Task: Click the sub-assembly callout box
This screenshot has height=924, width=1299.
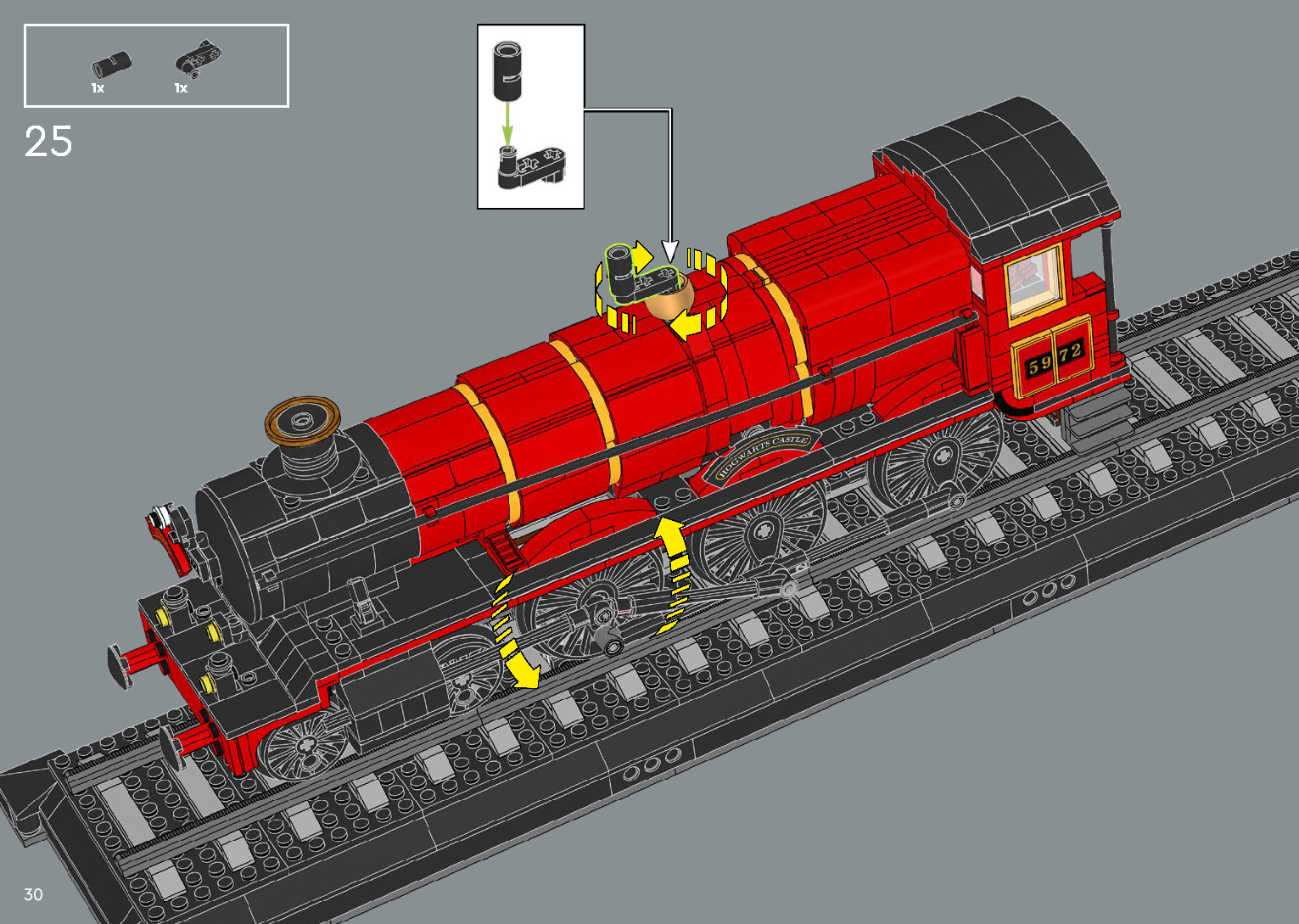Action: (530, 116)
